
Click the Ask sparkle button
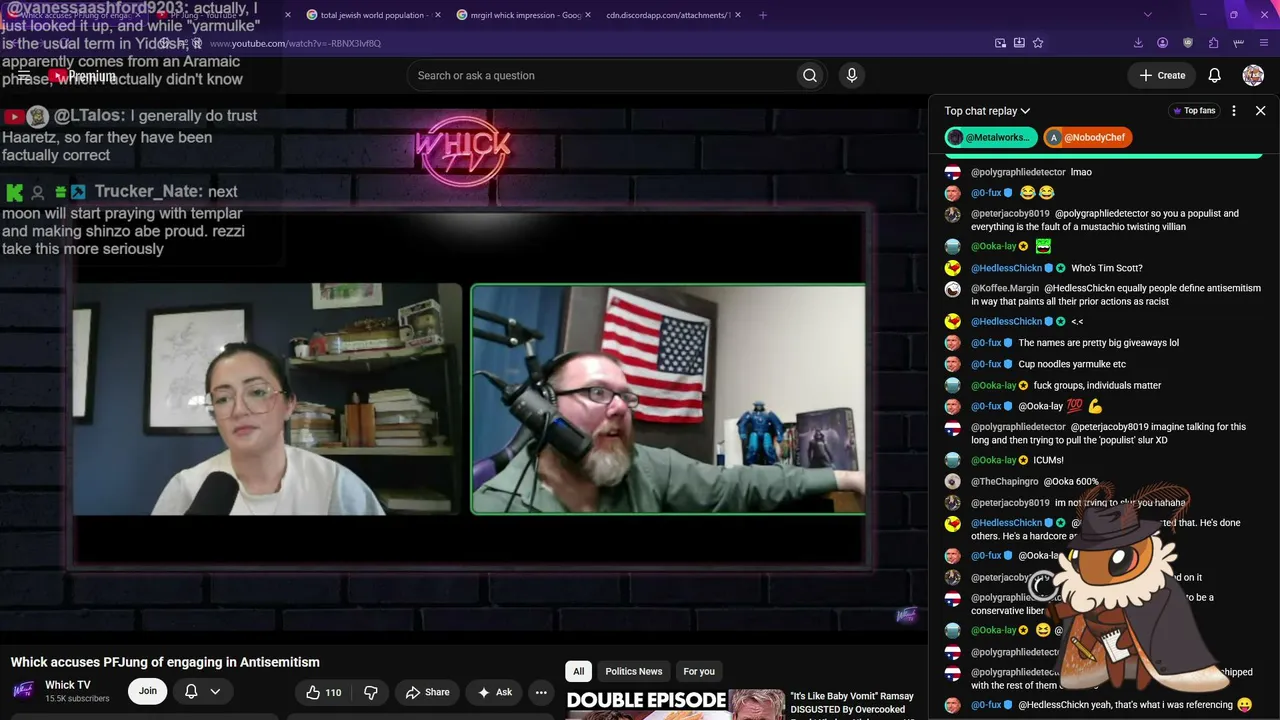coord(495,692)
